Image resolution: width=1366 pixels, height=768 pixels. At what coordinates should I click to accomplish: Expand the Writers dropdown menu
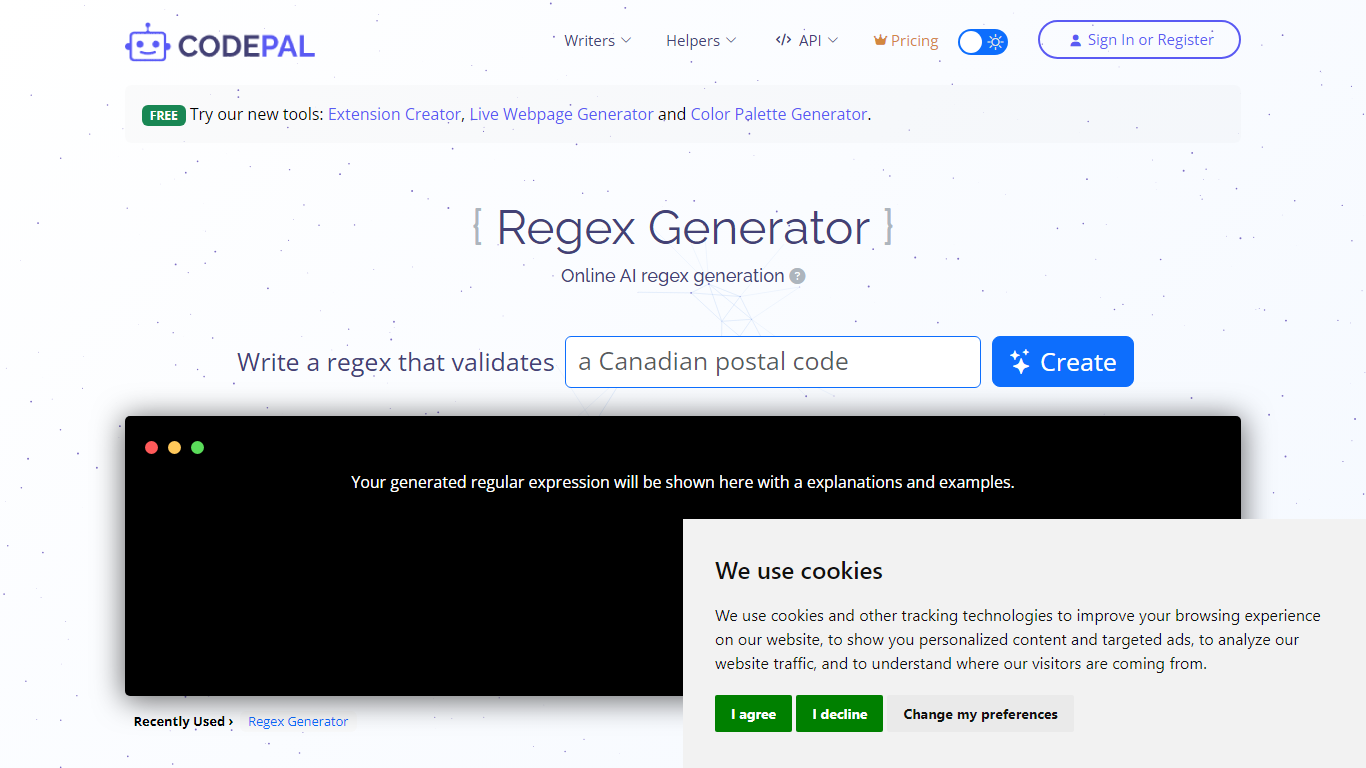pyautogui.click(x=597, y=40)
